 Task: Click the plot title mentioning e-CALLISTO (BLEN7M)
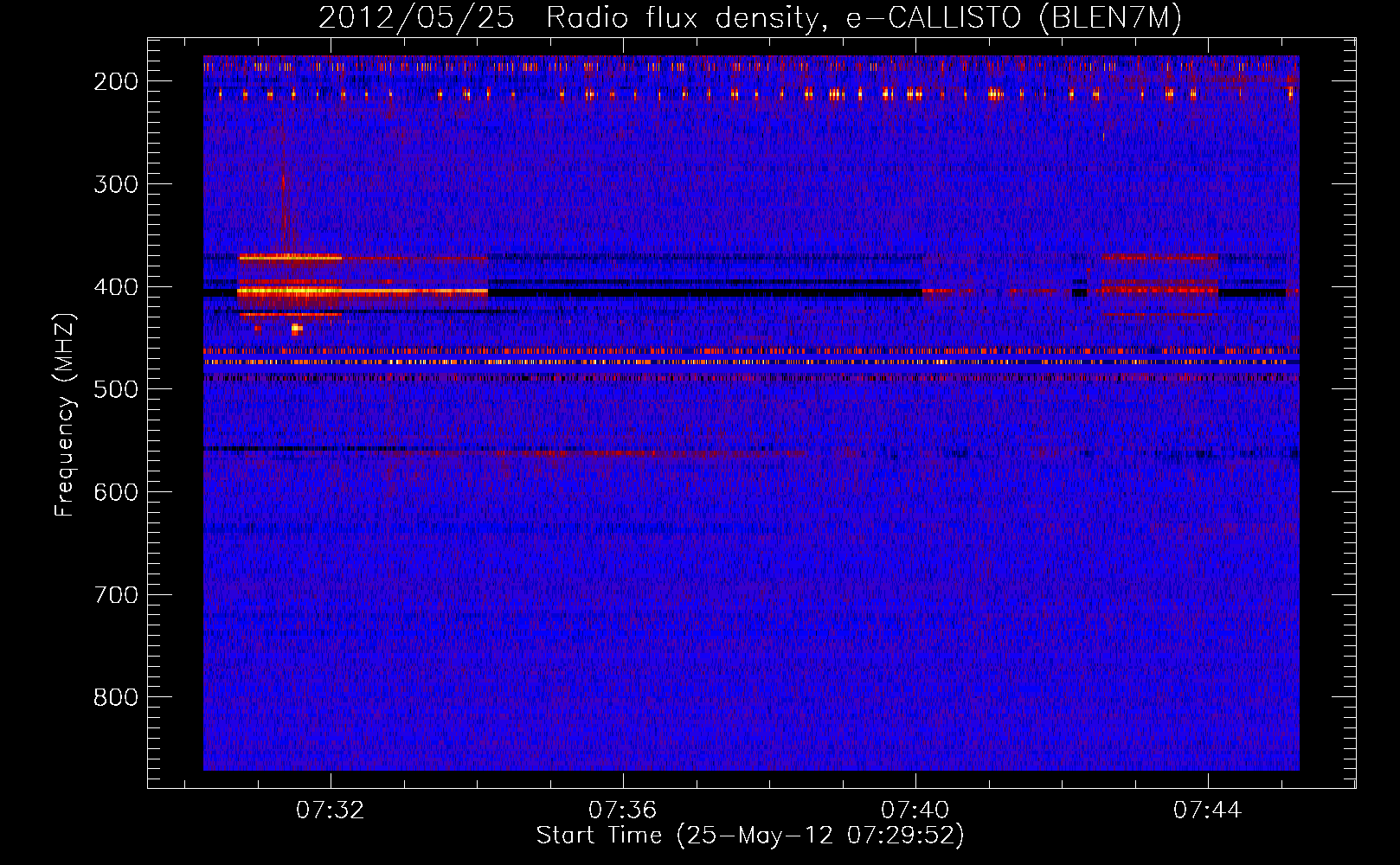(x=749, y=17)
